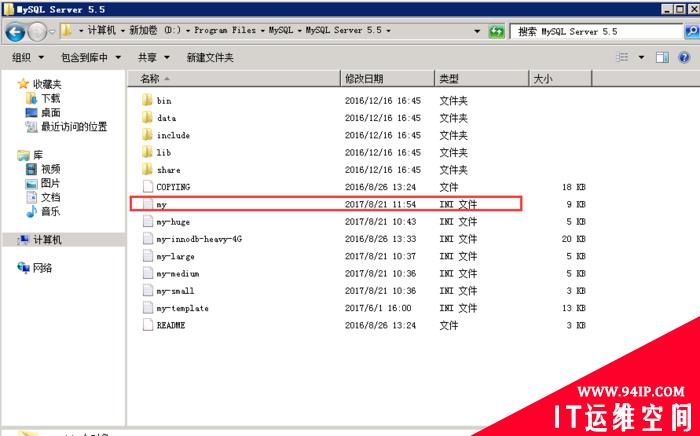This screenshot has width=700, height=436.
Task: Select 网络 network in navigation pane
Action: click(x=35, y=268)
